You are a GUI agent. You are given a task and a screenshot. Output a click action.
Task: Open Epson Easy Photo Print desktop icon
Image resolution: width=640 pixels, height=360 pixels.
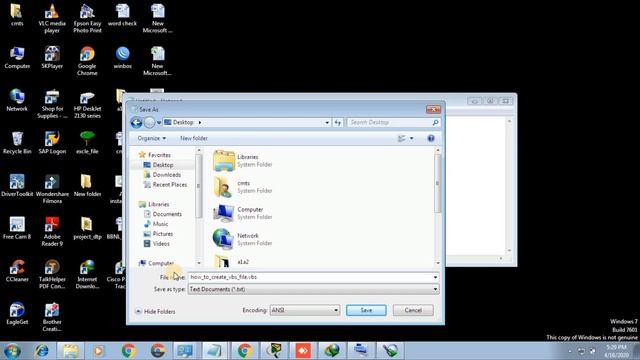pyautogui.click(x=87, y=19)
